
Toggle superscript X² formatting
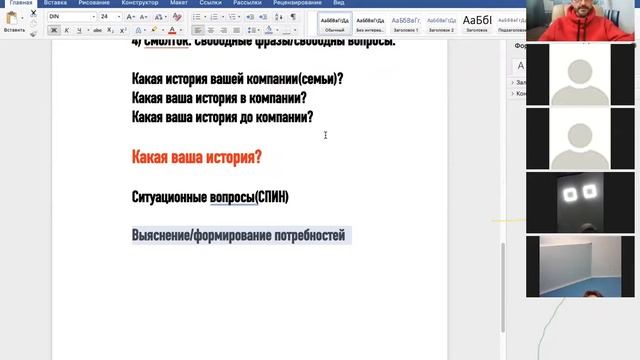[x=123, y=30]
